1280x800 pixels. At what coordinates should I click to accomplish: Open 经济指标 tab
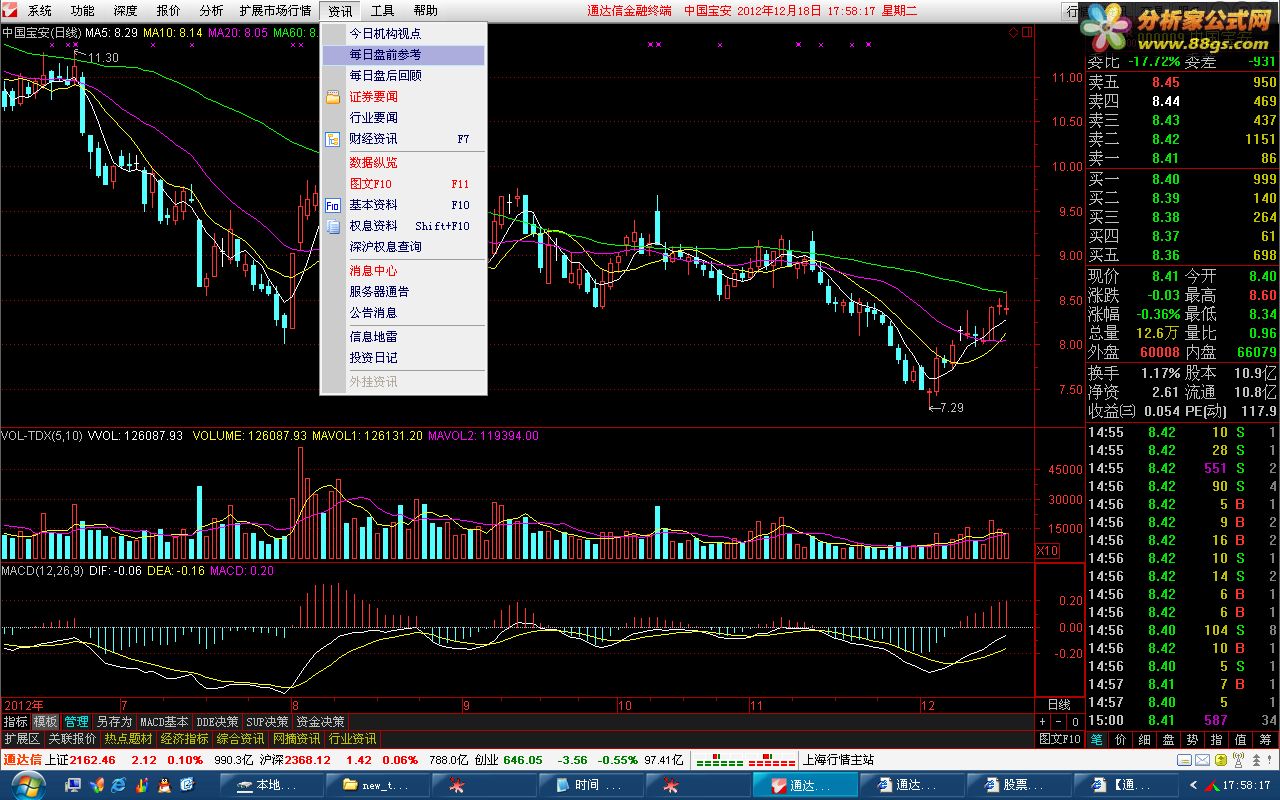click(x=184, y=739)
